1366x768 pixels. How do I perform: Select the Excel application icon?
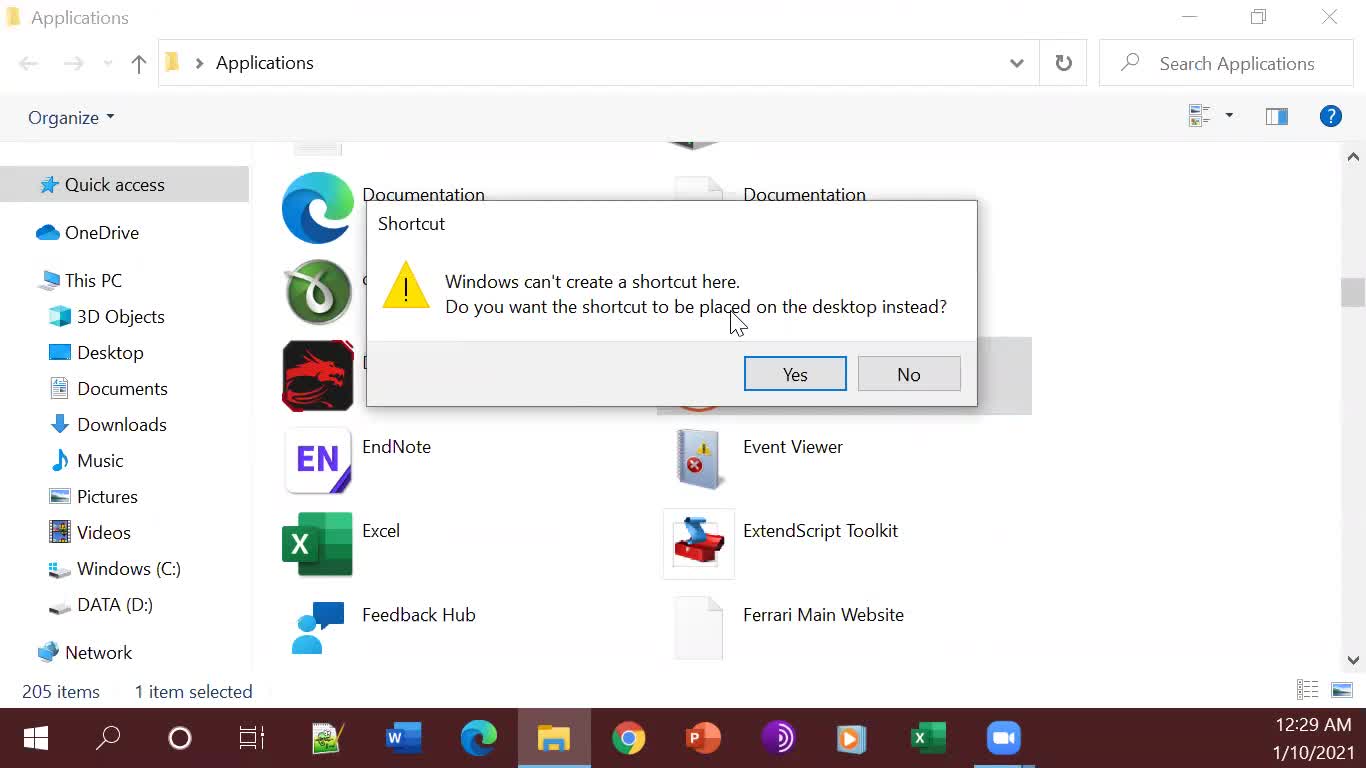point(318,544)
